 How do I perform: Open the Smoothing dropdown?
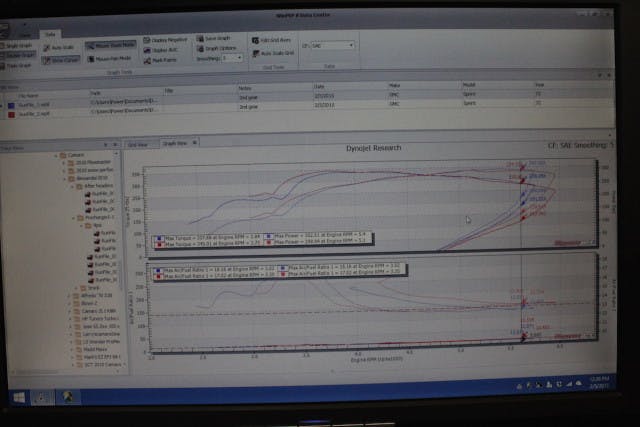pyautogui.click(x=231, y=58)
